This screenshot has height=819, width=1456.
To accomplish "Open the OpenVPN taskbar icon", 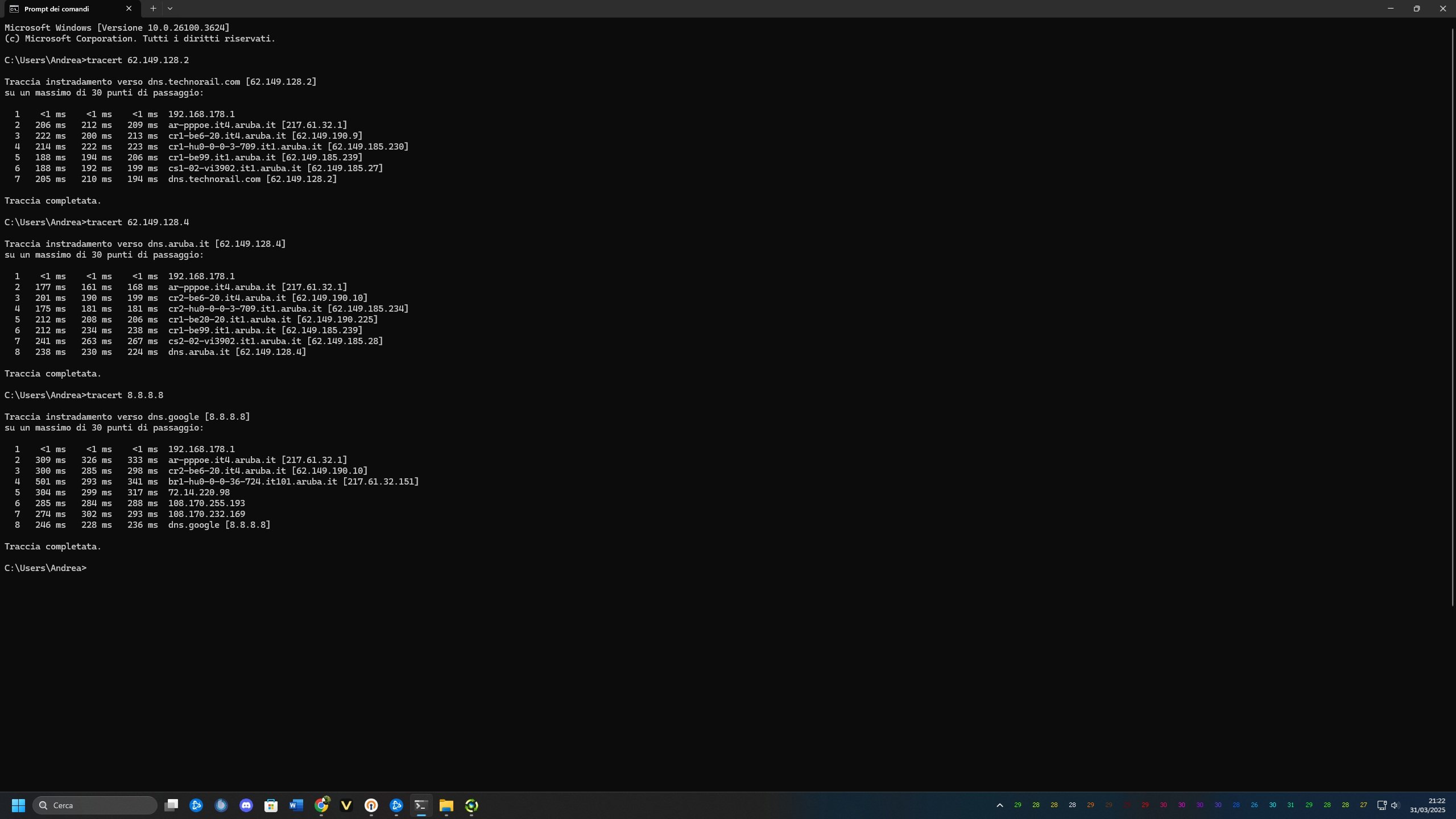I will click(371, 805).
